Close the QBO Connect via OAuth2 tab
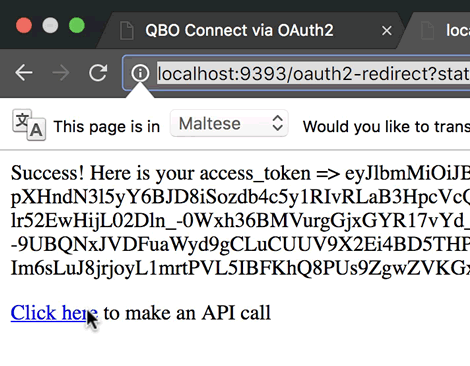Viewport: 470px width, 366px height. click(387, 31)
